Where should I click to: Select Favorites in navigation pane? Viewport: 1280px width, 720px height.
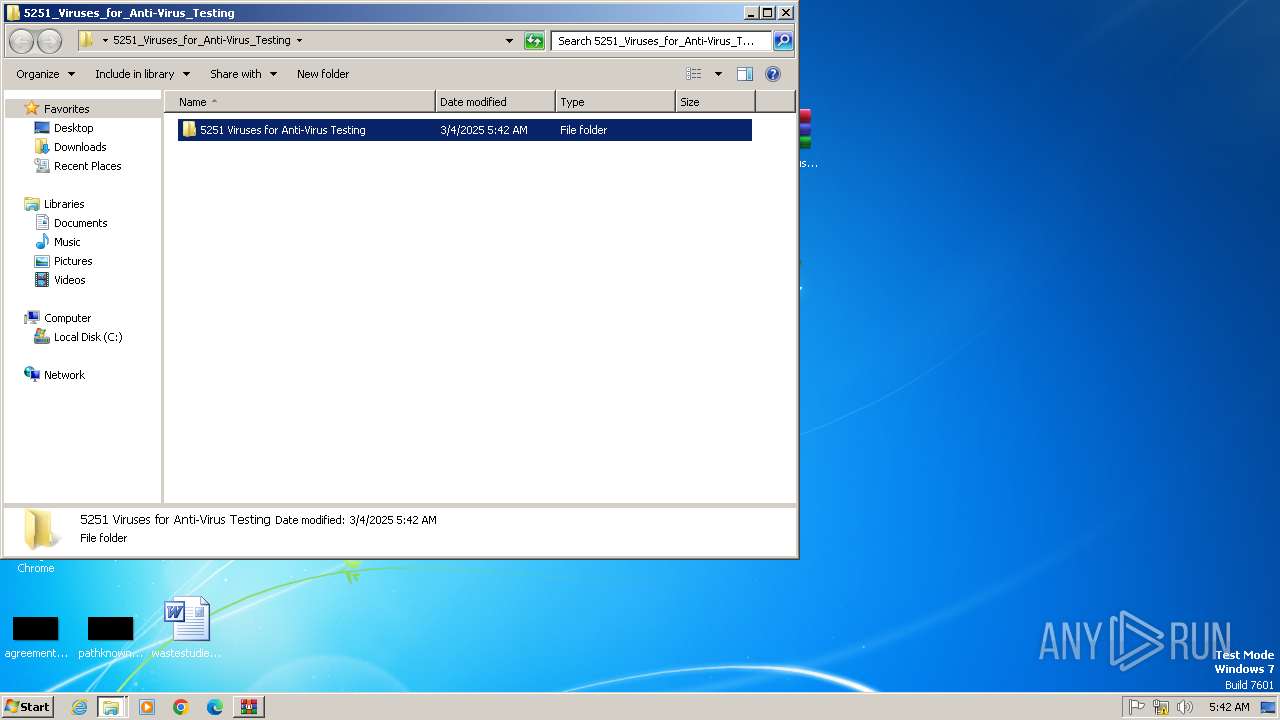[x=66, y=109]
